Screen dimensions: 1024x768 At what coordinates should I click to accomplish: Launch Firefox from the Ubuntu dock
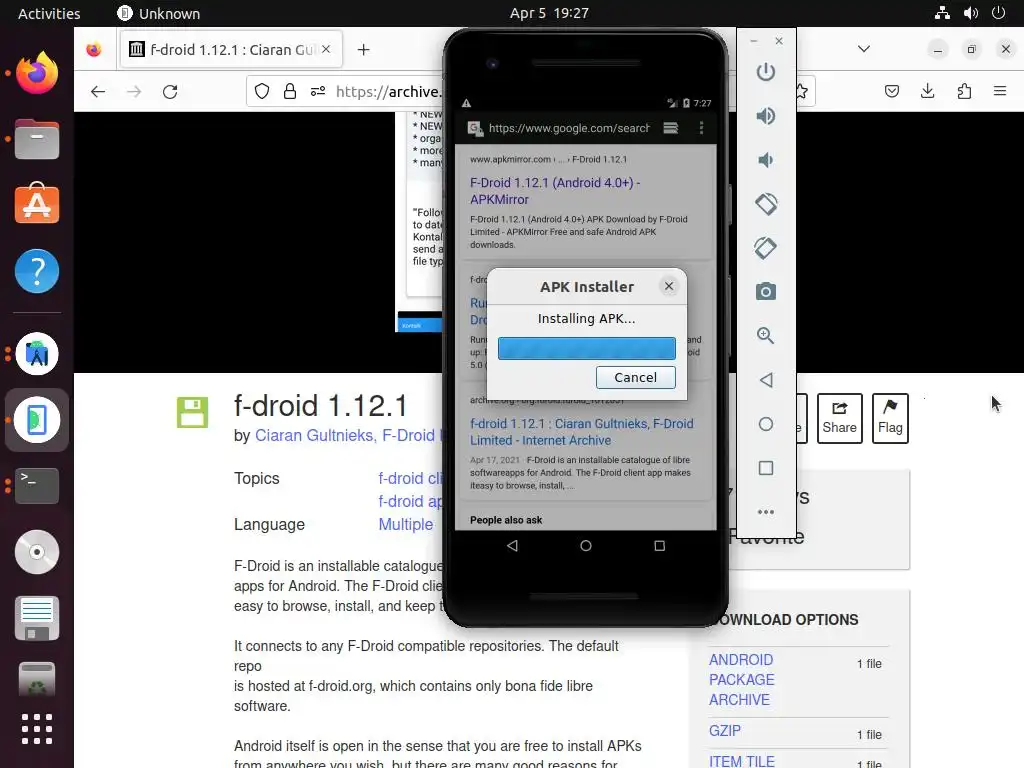(x=37, y=72)
